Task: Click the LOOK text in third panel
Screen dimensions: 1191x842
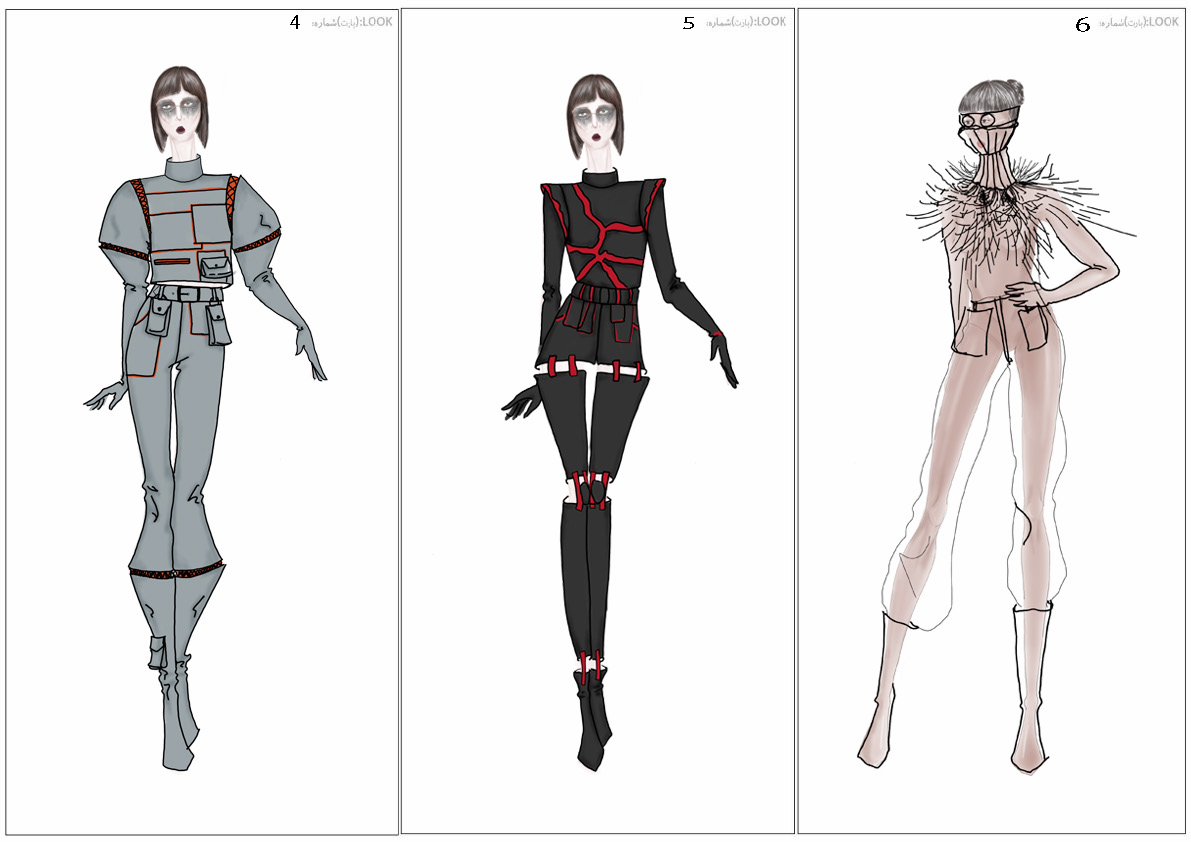Action: (x=1164, y=22)
